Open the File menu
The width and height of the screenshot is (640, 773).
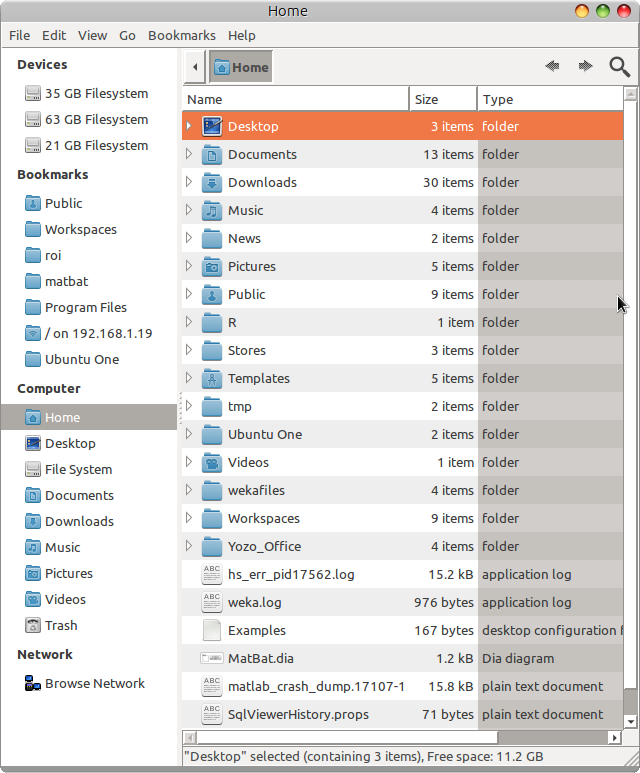pos(19,35)
